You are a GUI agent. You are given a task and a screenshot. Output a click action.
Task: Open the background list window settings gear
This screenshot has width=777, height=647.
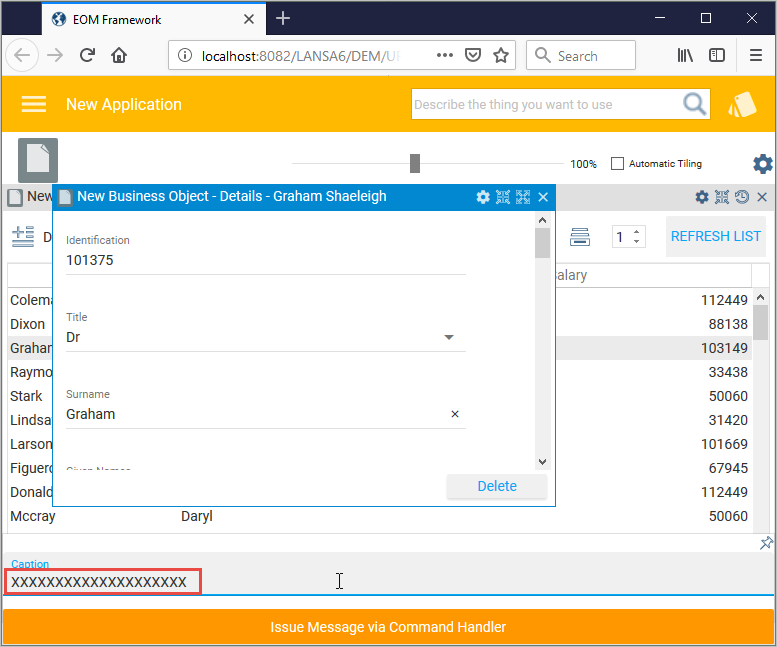coord(702,197)
